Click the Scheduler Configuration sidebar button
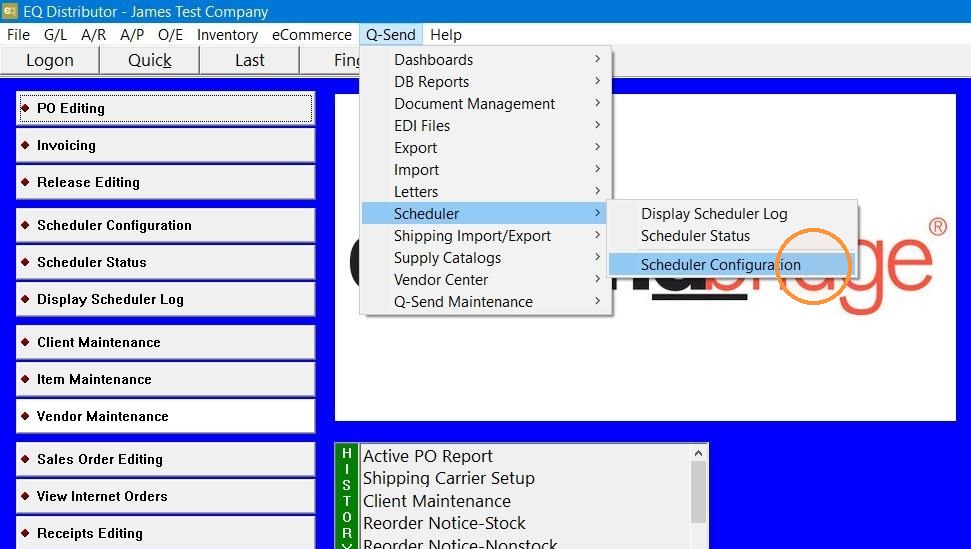Image resolution: width=971 pixels, height=549 pixels. point(165,225)
